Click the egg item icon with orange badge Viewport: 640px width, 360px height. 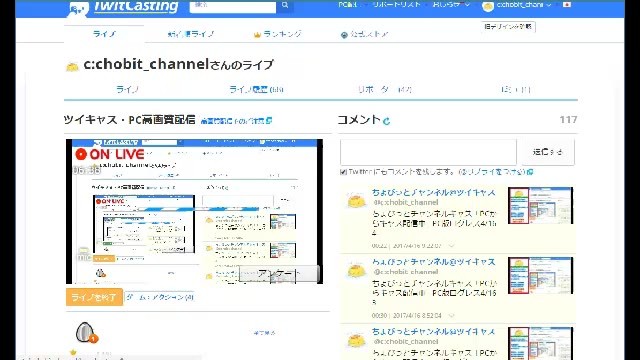[86, 332]
